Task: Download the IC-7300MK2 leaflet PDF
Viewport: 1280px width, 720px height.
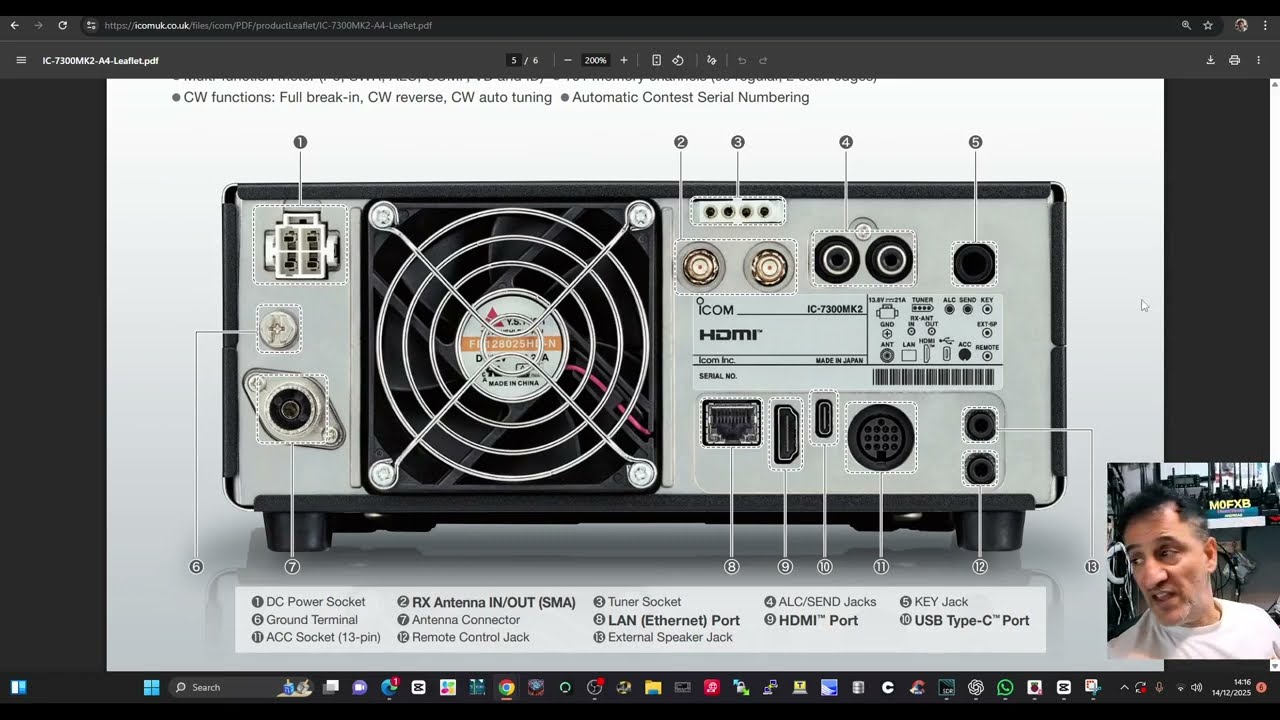Action: (x=1210, y=60)
